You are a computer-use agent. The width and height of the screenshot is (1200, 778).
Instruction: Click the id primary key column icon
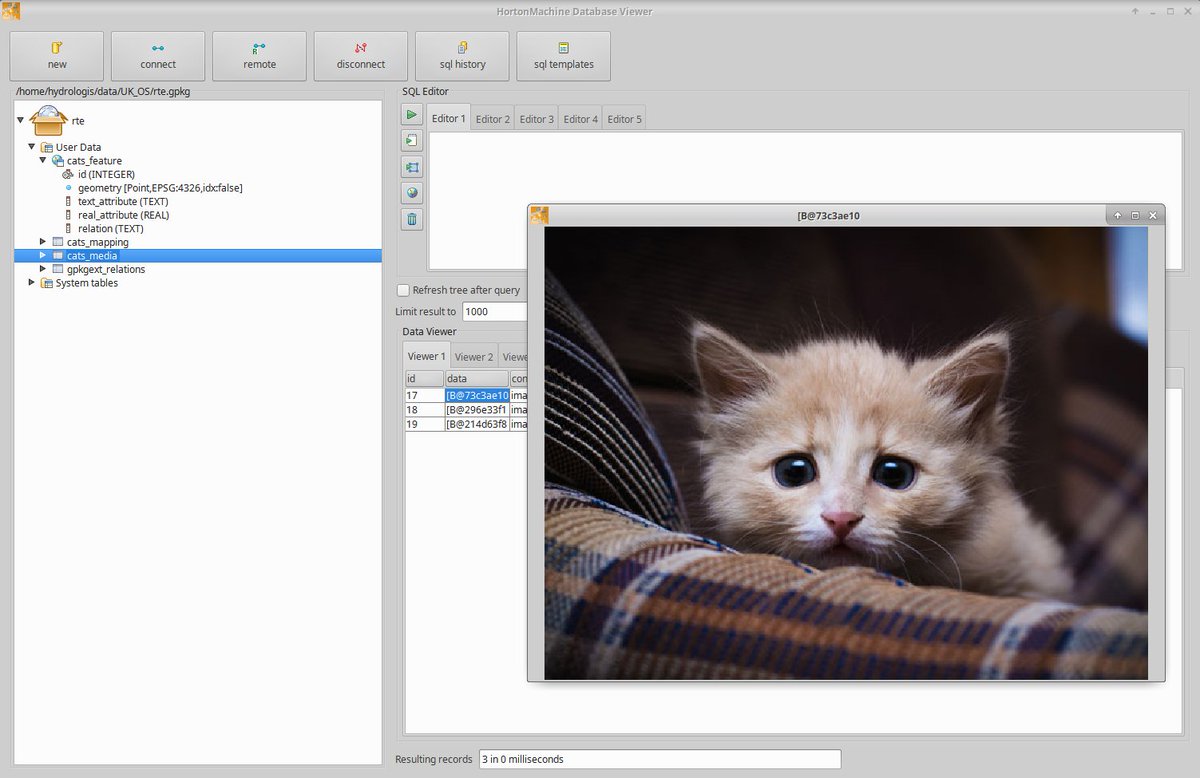(68, 174)
